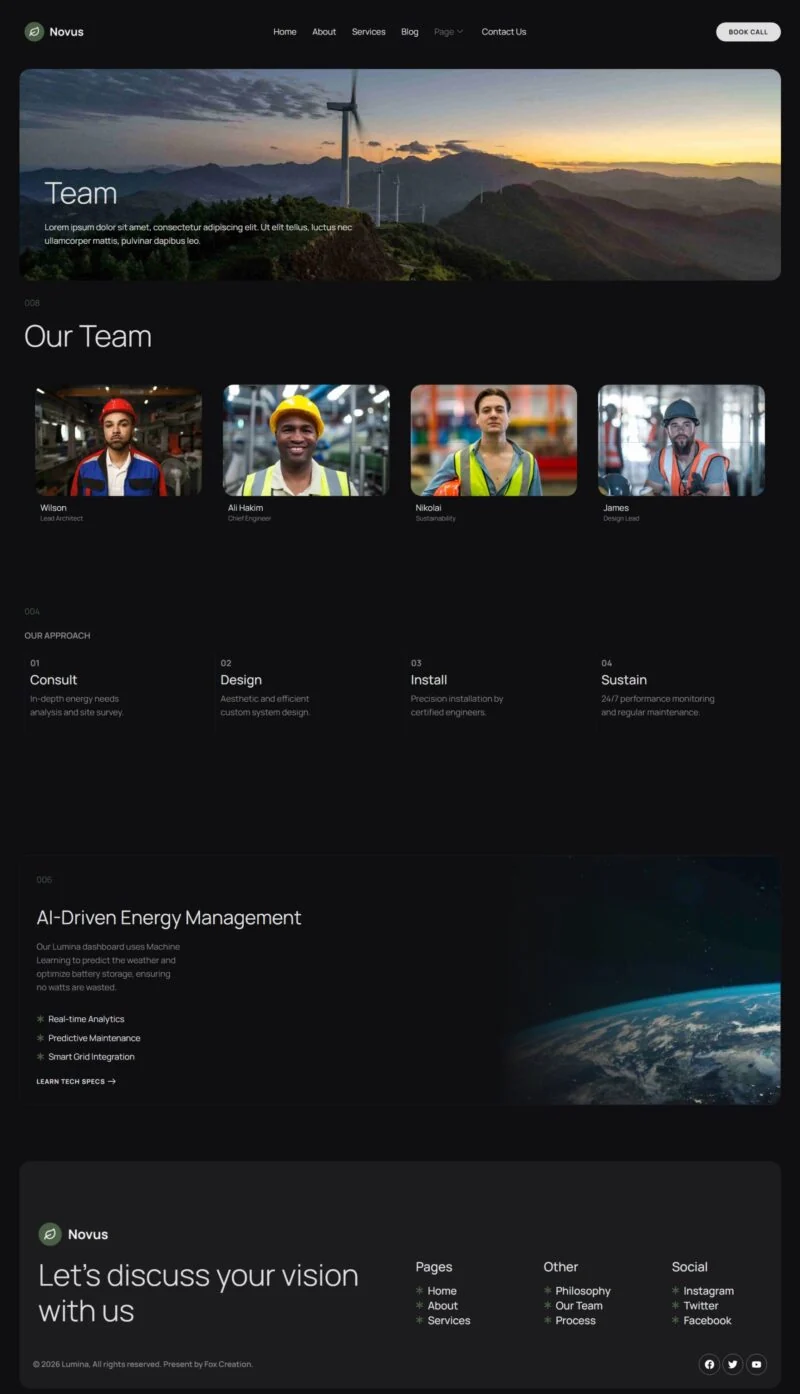Image resolution: width=800 pixels, height=1394 pixels.
Task: Open the Process footer link
Action: click(576, 1321)
